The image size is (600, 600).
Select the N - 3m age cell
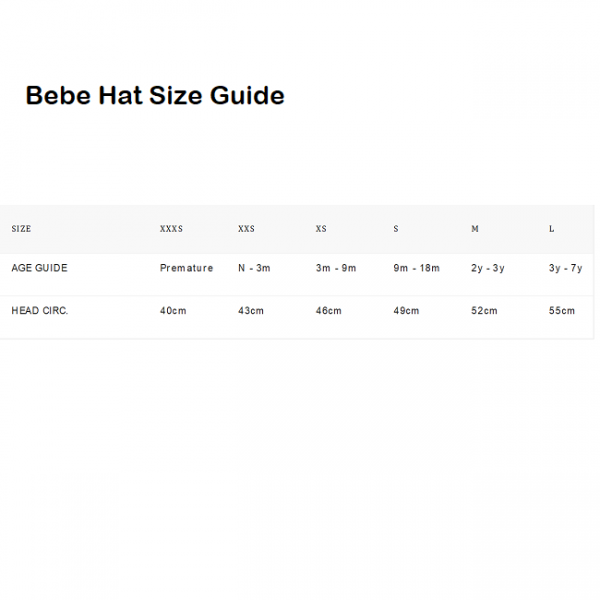(254, 268)
